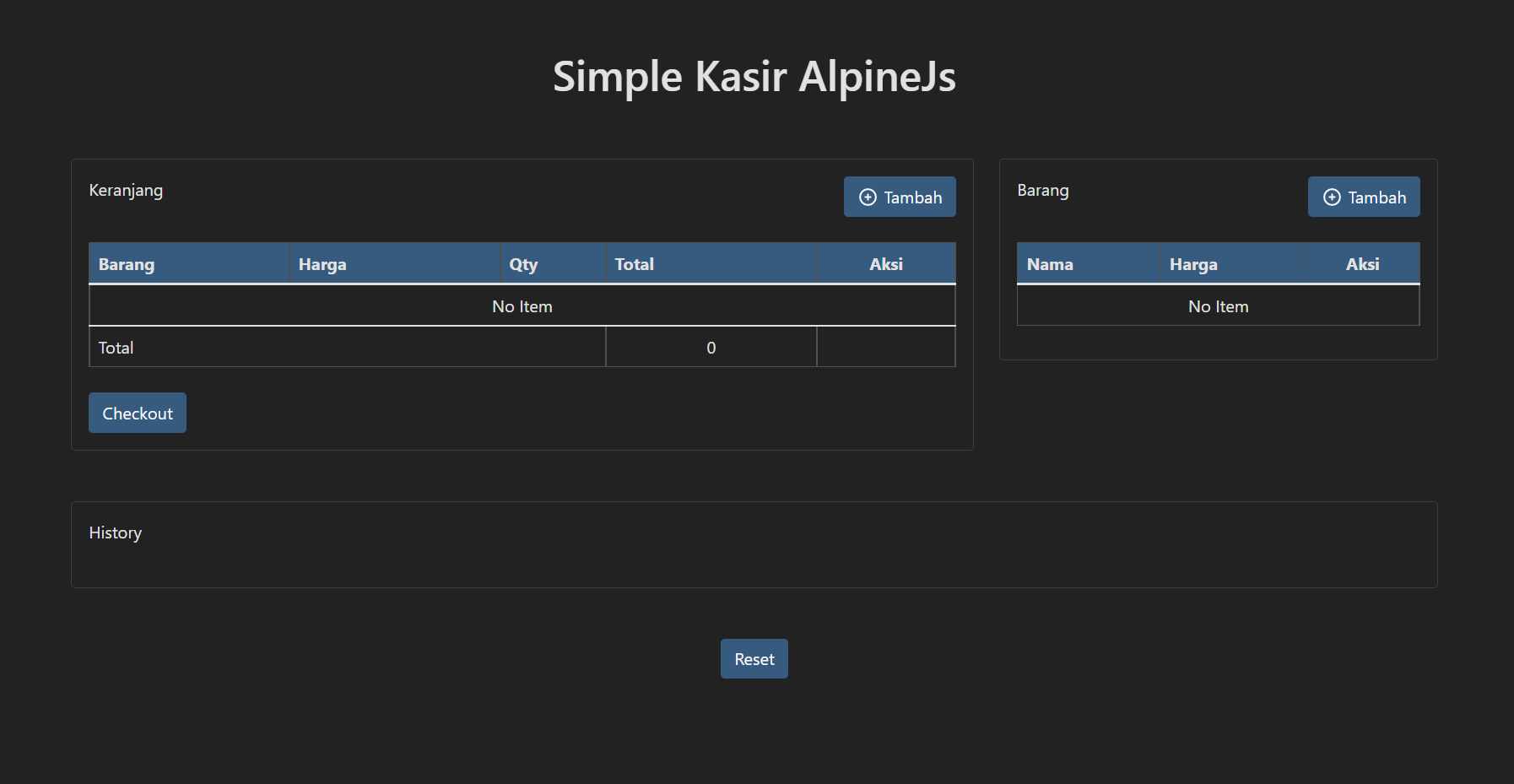Click the plus icon in Barang's Tambah button
This screenshot has width=1514, height=784.
click(1332, 197)
